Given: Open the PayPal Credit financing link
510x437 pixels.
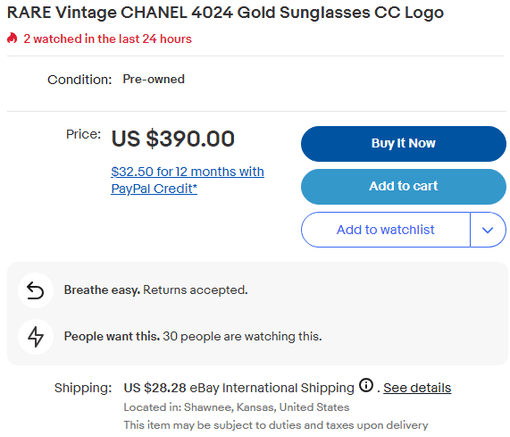Looking at the screenshot, I should (x=187, y=180).
